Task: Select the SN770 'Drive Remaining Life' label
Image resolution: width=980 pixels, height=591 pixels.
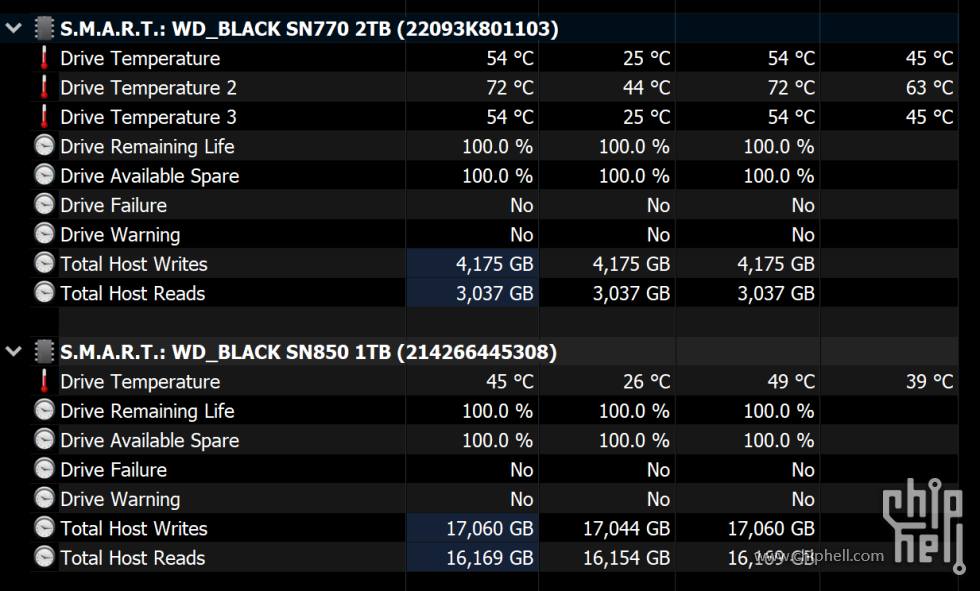Action: (x=147, y=147)
